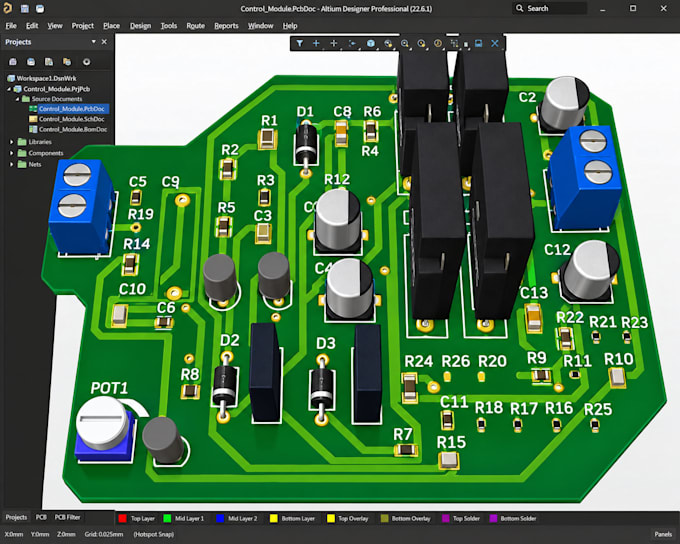Open the Reports menu
Screen dimensions: 680x544
coord(226,26)
